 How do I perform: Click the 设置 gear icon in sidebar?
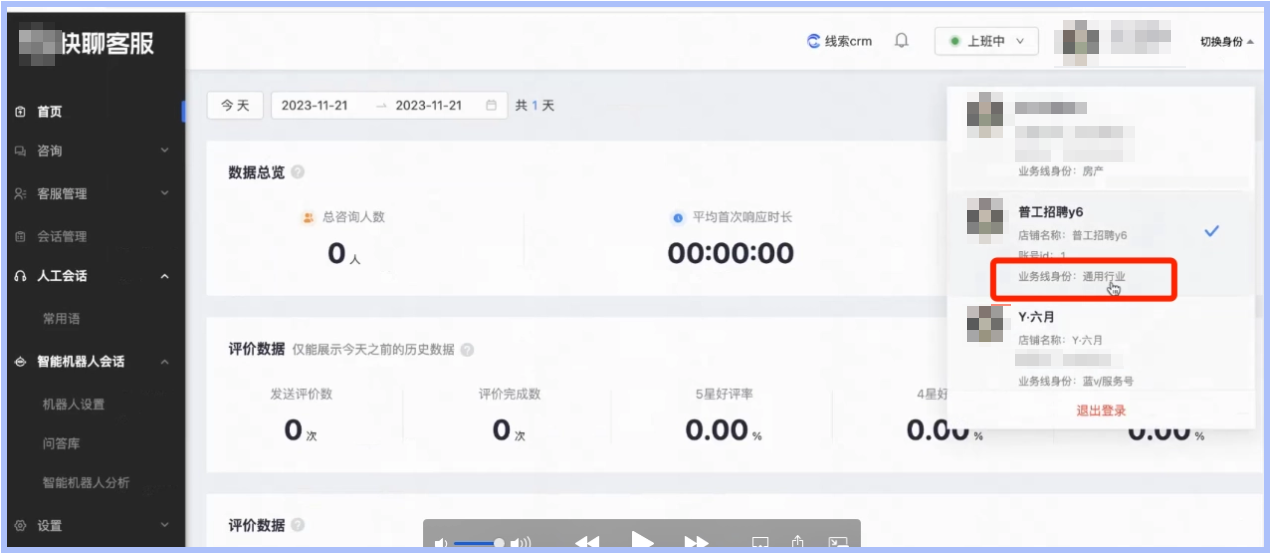click(20, 526)
